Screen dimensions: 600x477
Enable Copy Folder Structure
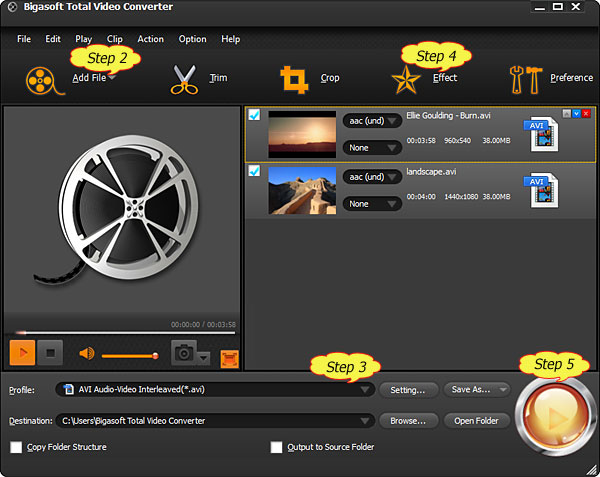click(16, 447)
